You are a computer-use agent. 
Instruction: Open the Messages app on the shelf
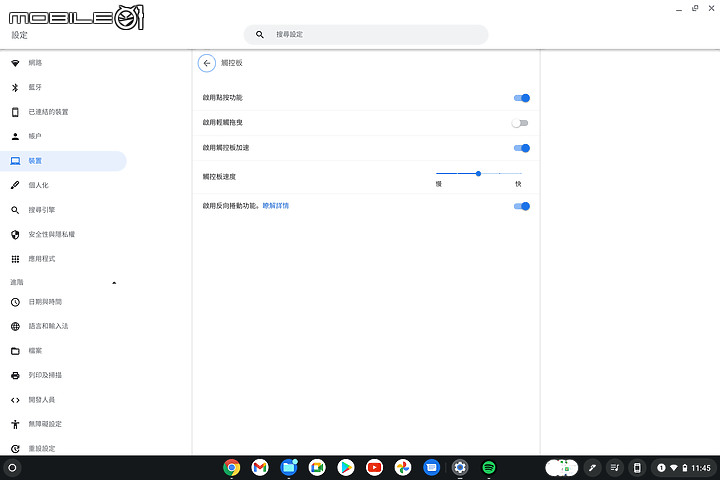click(431, 468)
